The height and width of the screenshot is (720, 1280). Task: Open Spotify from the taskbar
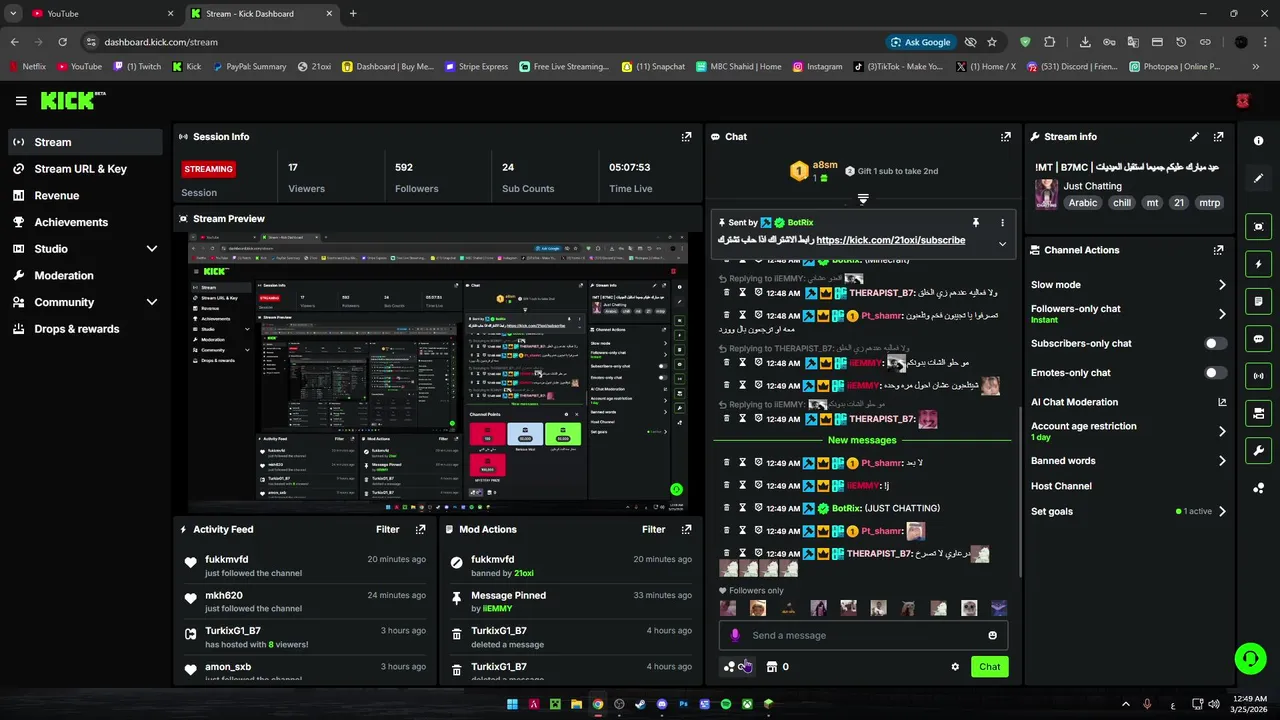[x=726, y=704]
